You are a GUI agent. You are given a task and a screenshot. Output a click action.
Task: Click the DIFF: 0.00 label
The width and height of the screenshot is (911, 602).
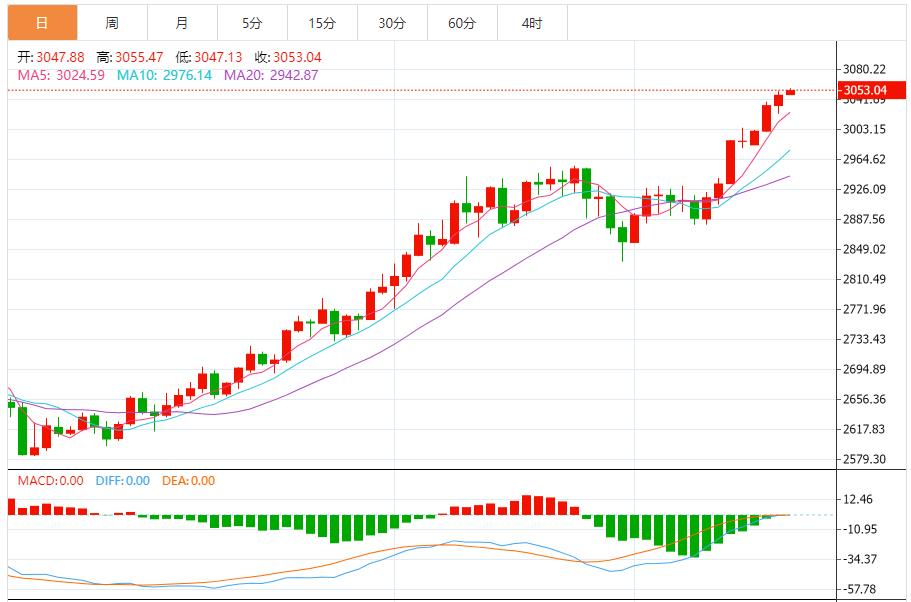(x=123, y=481)
